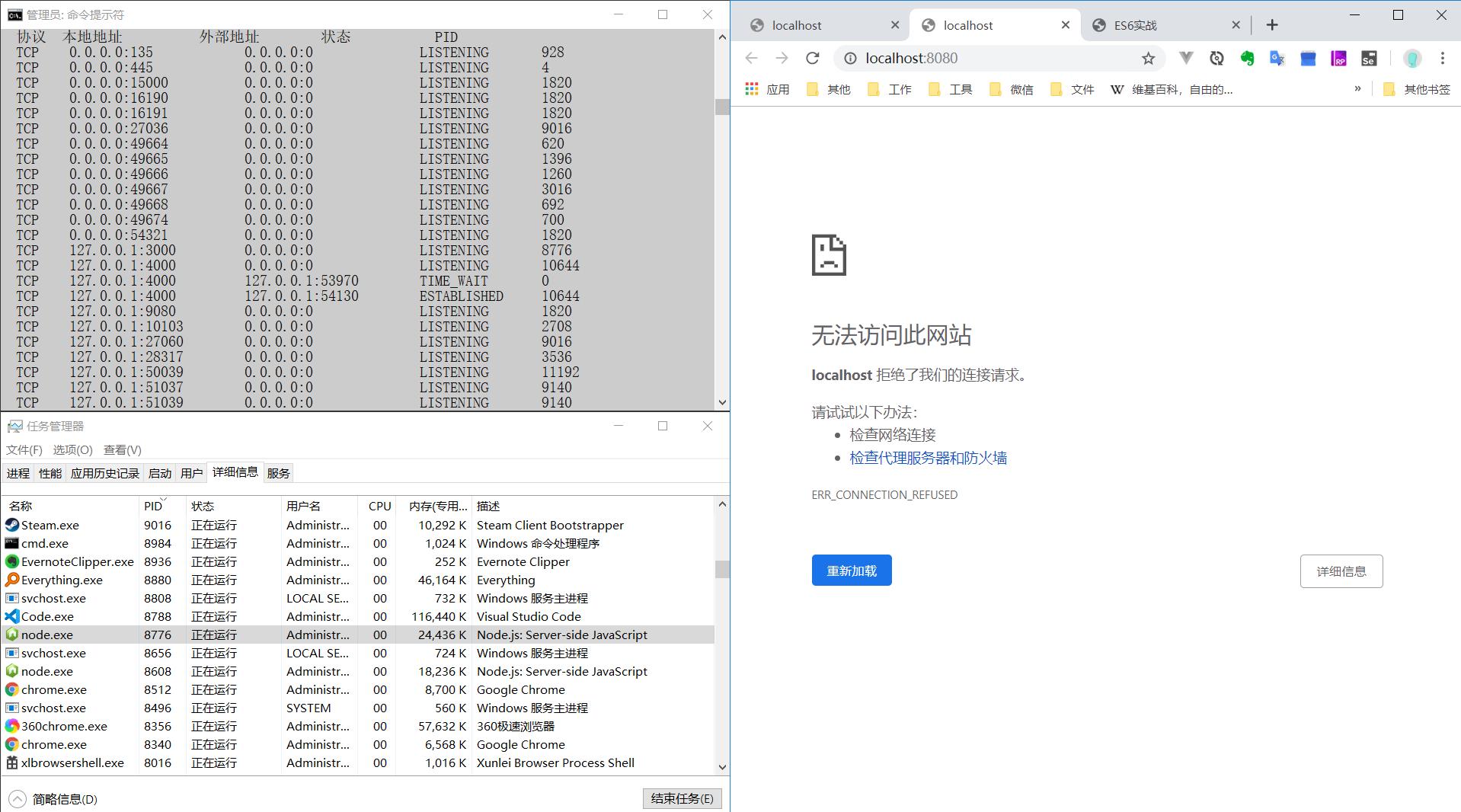Click the EvernoteClipper.exe process icon
The image size is (1461, 812).
pyautogui.click(x=12, y=561)
